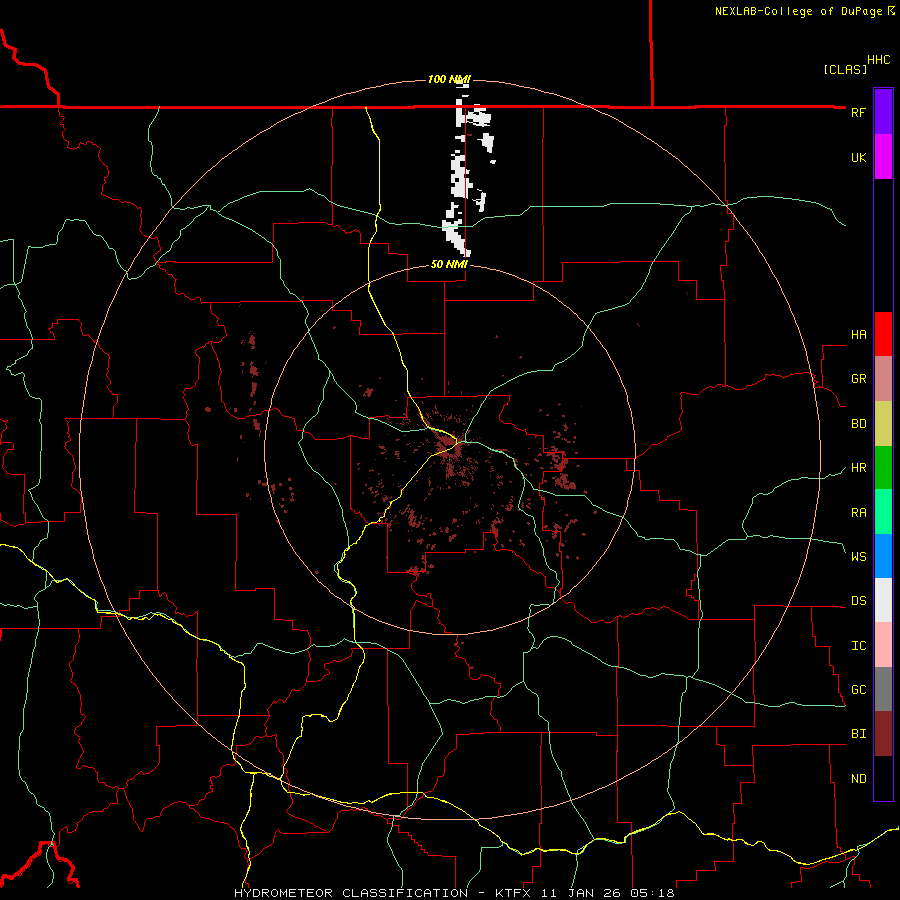Click the RF legend label
This screenshot has height=900, width=900.
coord(858,112)
